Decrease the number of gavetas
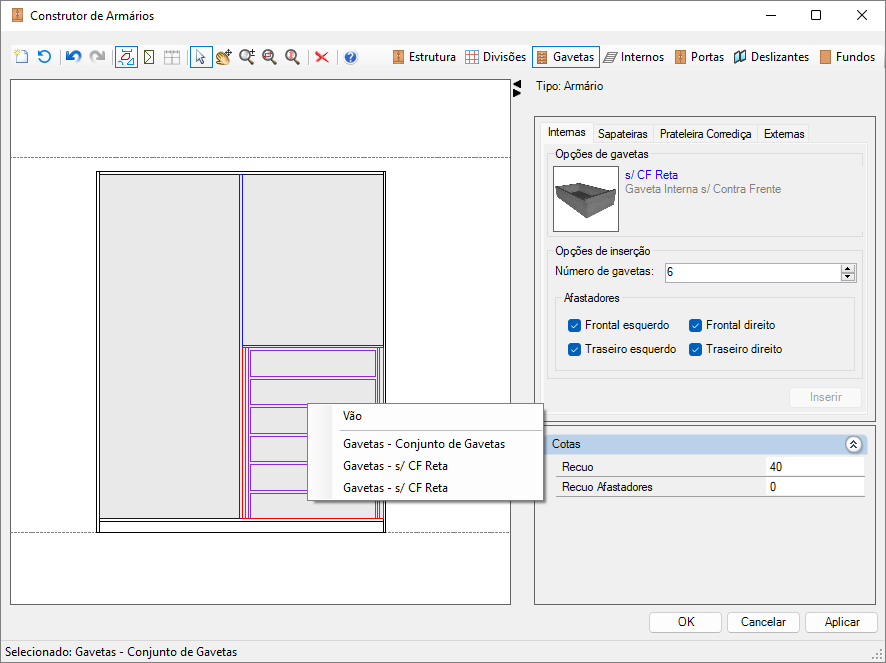Screen dimensions: 886x663 (848, 277)
